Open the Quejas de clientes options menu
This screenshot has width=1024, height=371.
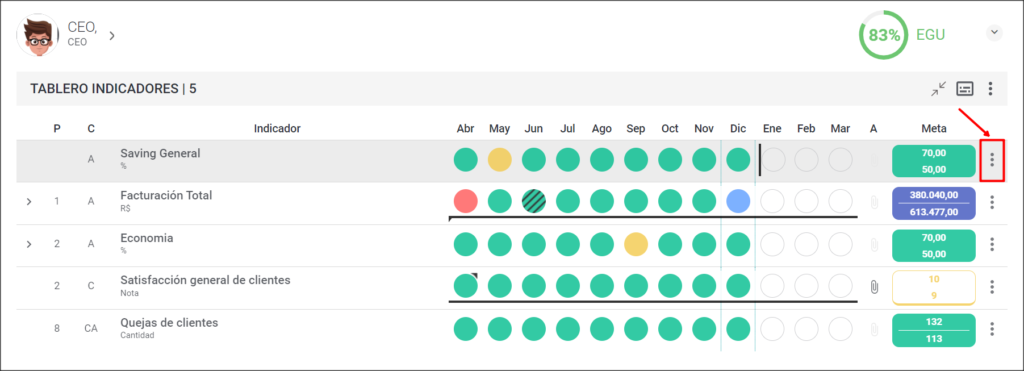click(992, 329)
